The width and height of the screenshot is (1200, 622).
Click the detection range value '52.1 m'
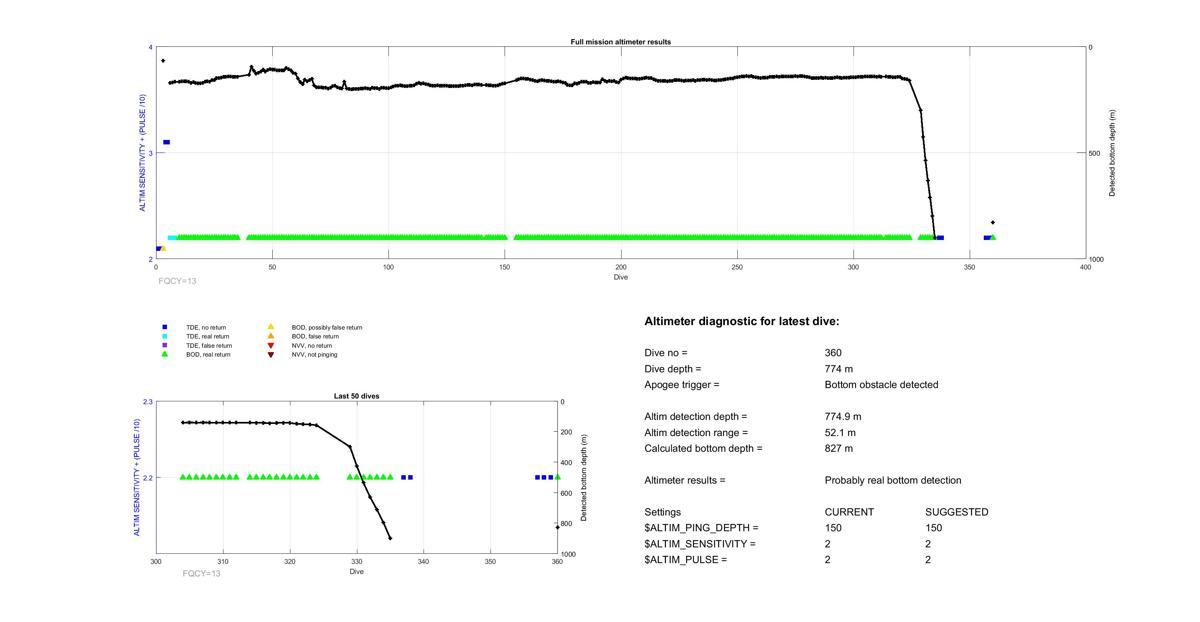click(840, 433)
